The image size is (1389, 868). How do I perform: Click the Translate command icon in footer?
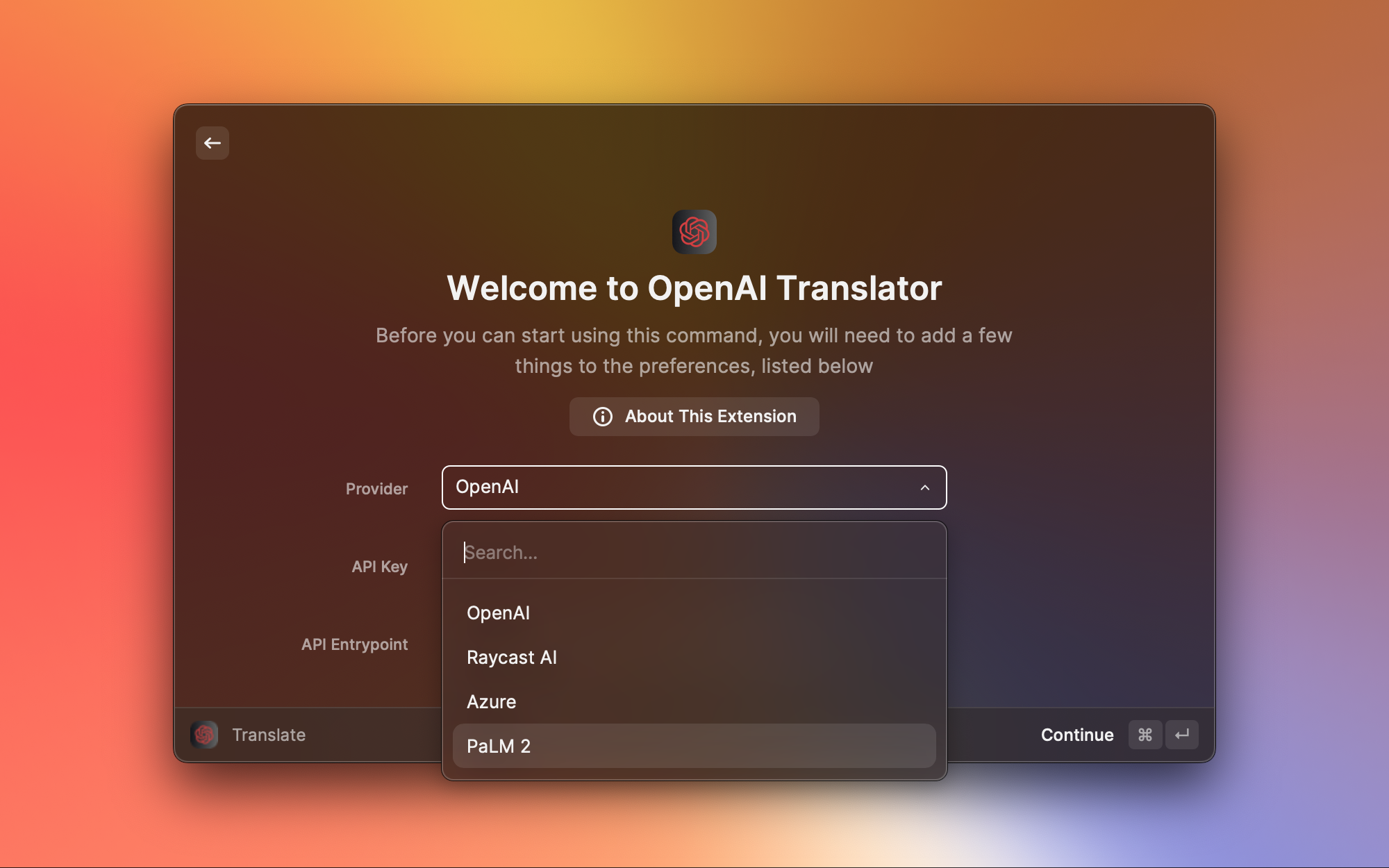click(204, 735)
